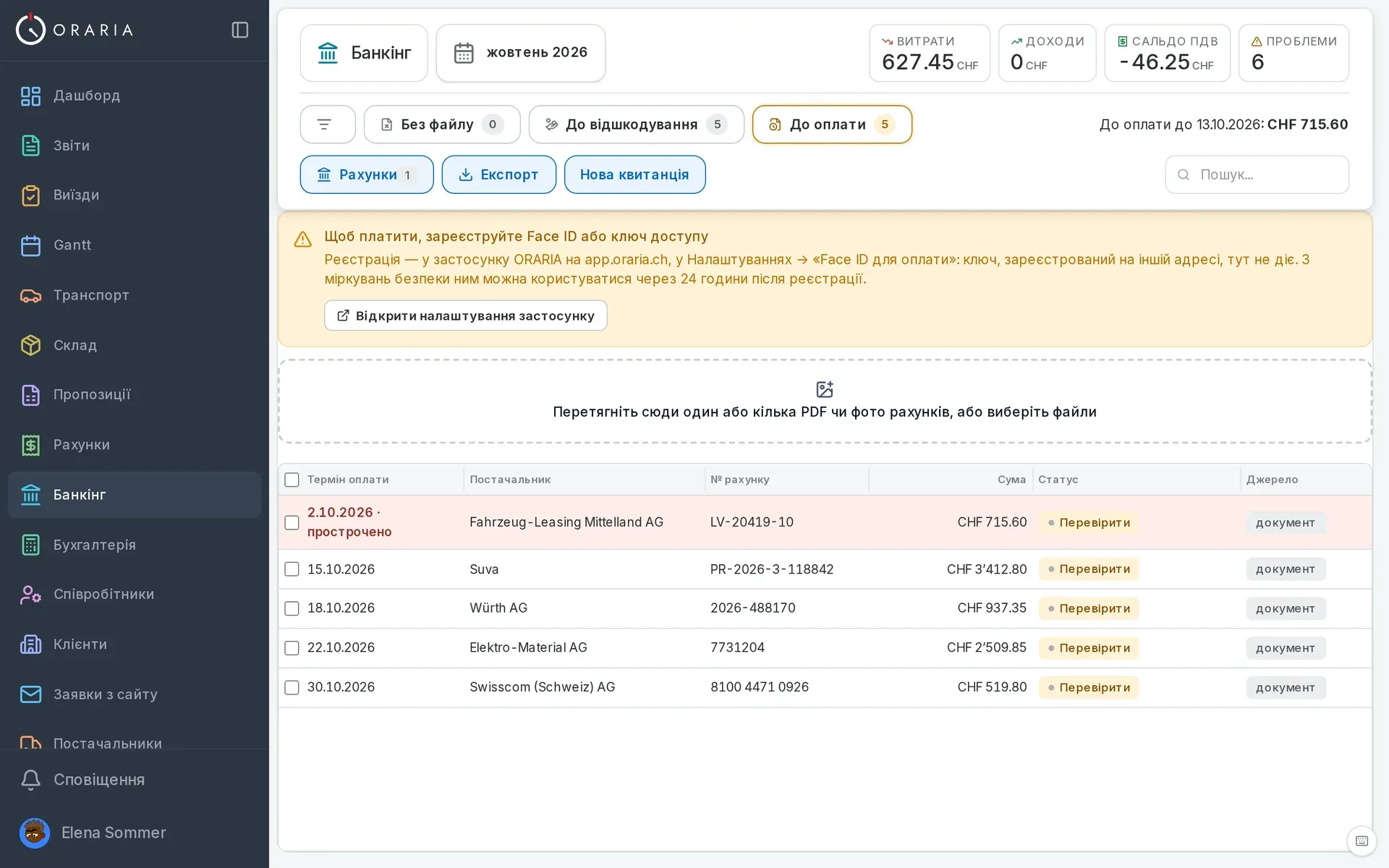Tick the Würth AG row checkbox
The width and height of the screenshot is (1389, 868).
[292, 608]
